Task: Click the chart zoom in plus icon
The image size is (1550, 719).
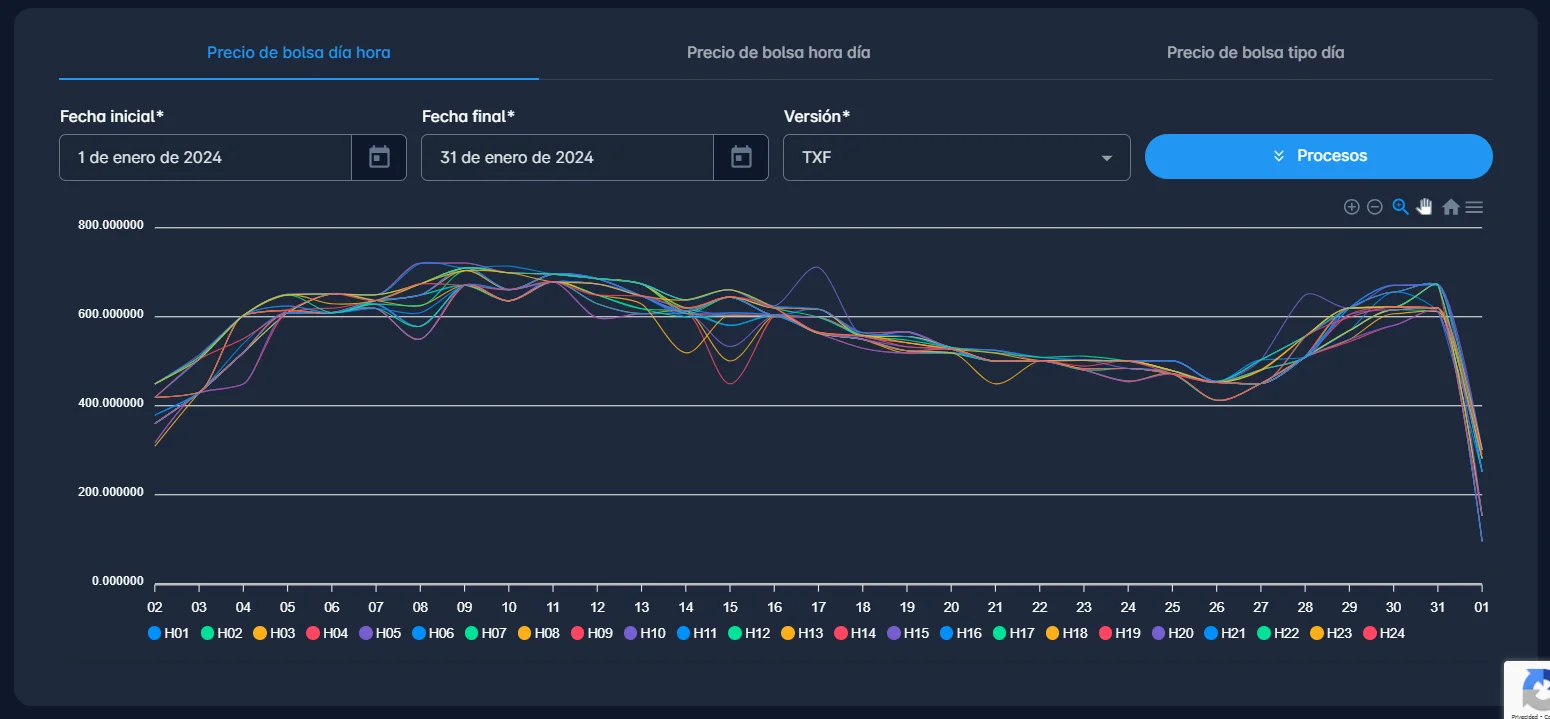Action: [x=1351, y=207]
